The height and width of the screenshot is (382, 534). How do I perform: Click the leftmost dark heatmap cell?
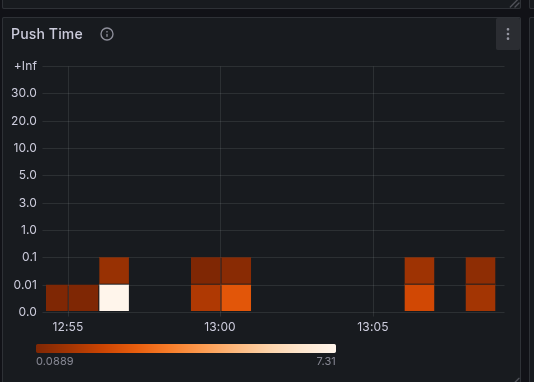(x=57, y=298)
